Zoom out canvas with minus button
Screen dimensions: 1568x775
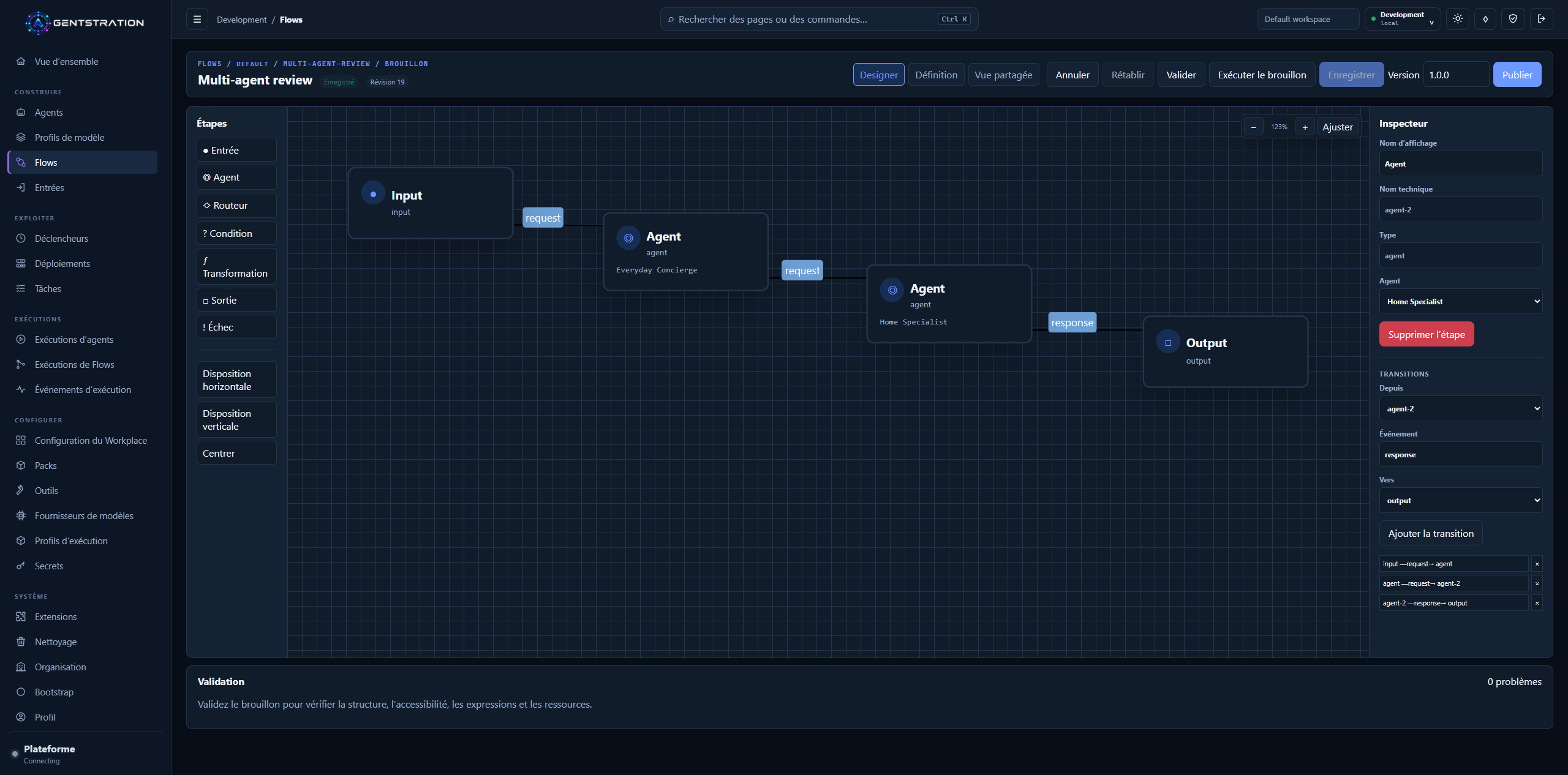click(x=1254, y=127)
